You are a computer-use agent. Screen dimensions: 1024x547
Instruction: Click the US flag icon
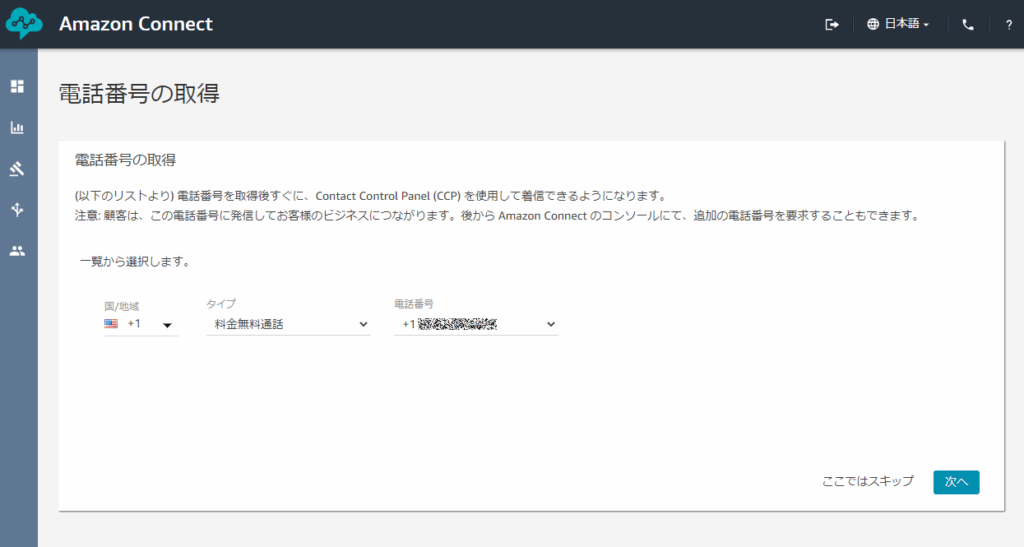[x=111, y=324]
